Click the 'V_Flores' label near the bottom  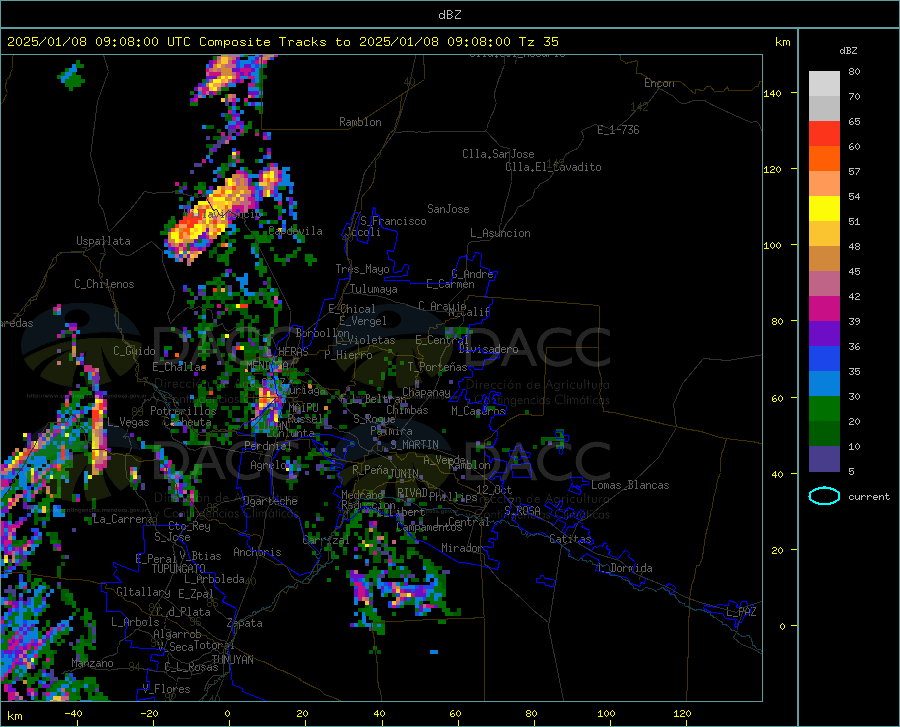166,689
